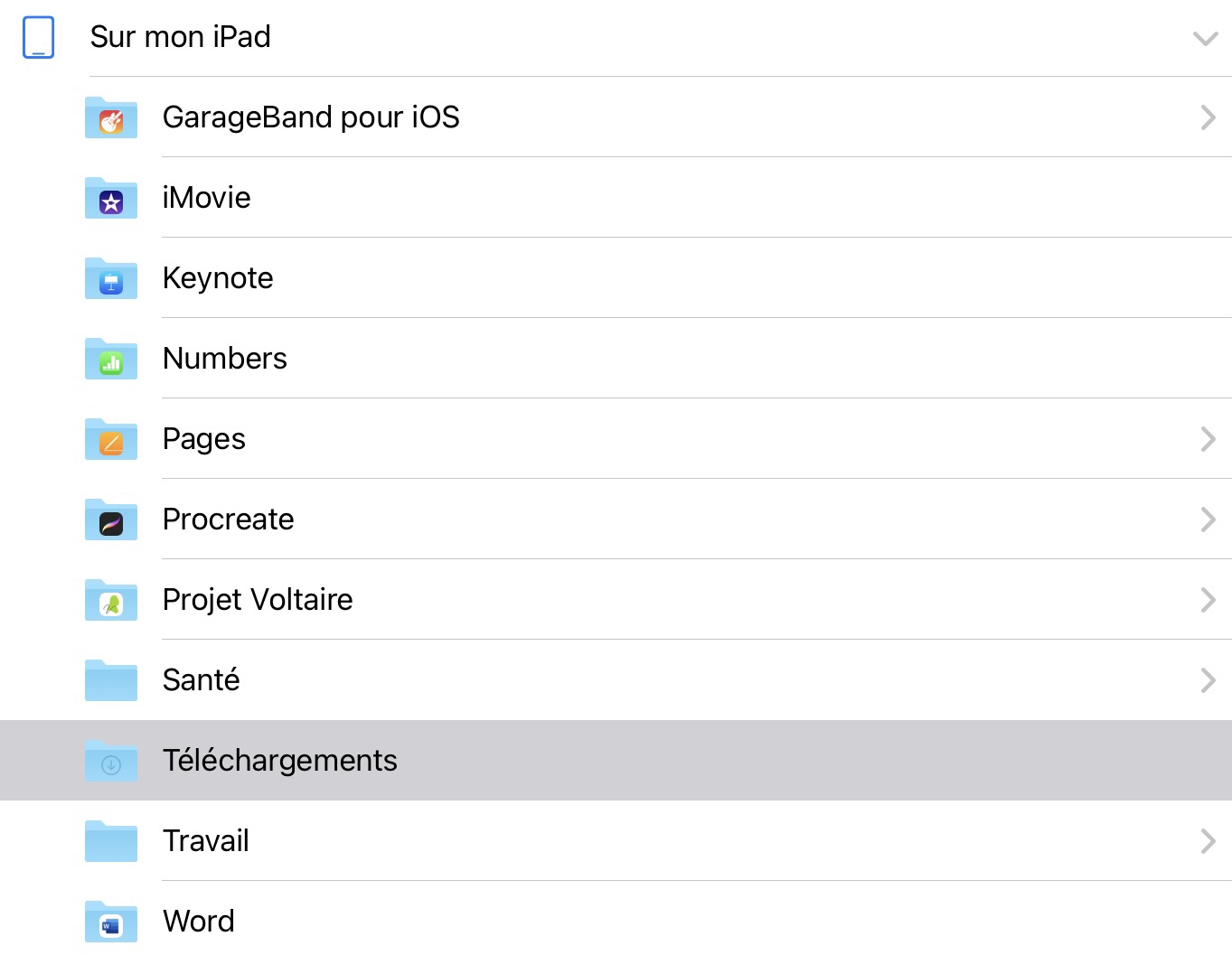
Task: Select the Téléchargements folder row
Action: click(615, 761)
